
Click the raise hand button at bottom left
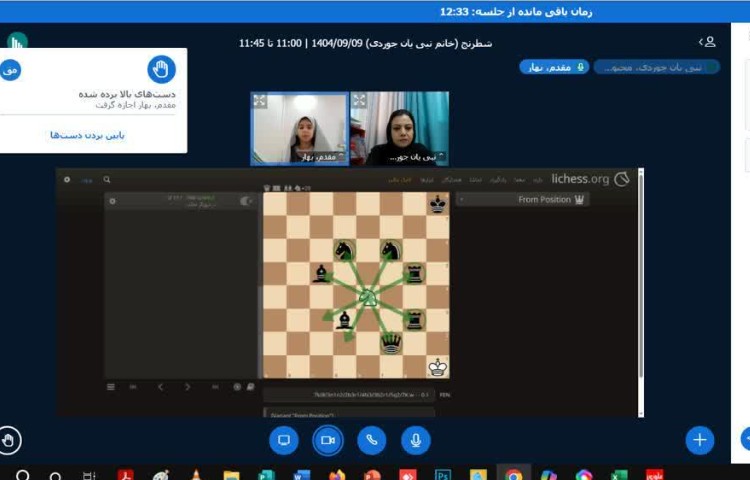click(10, 439)
